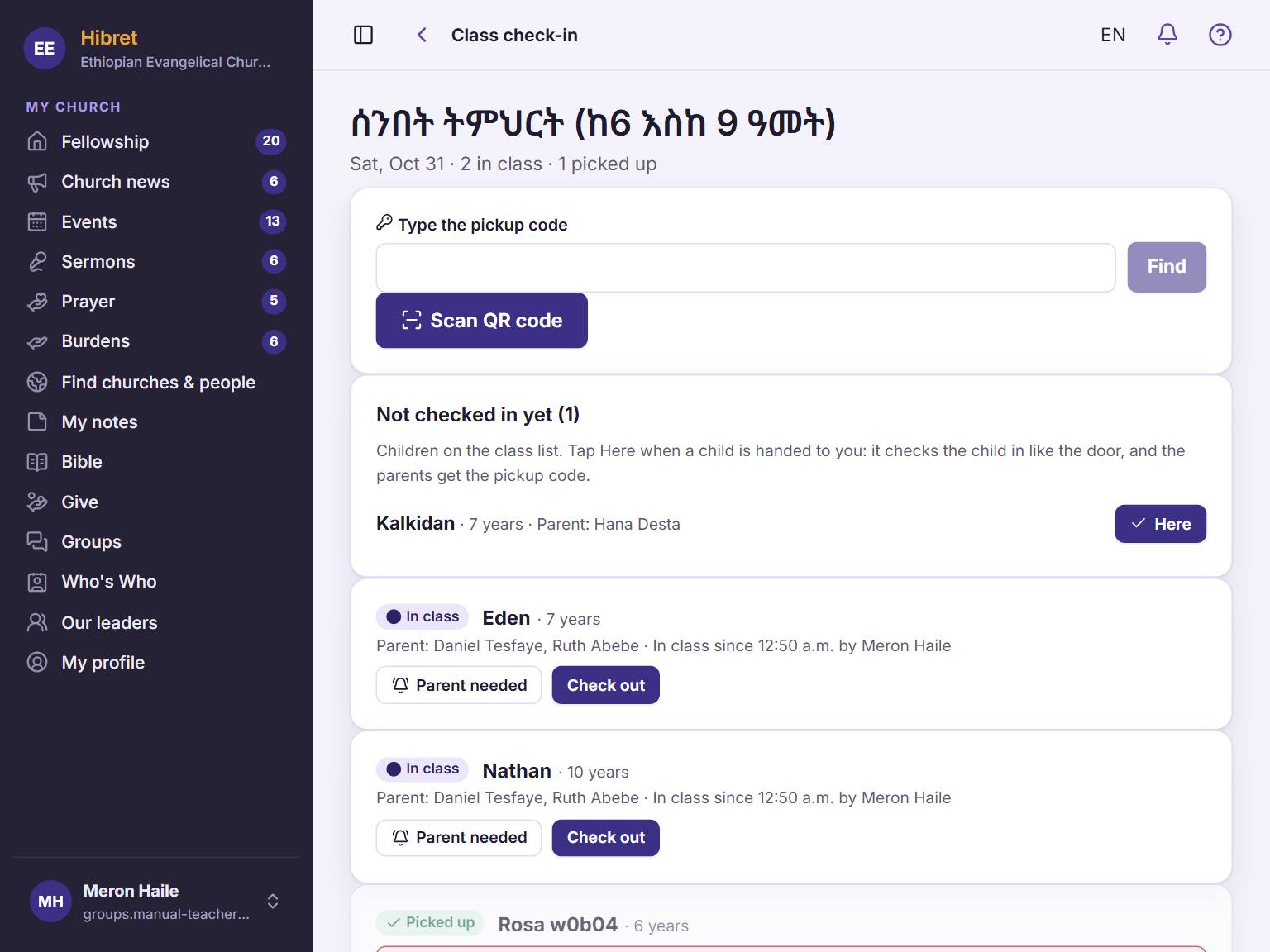Click the Find churches & people globe icon

tap(37, 382)
